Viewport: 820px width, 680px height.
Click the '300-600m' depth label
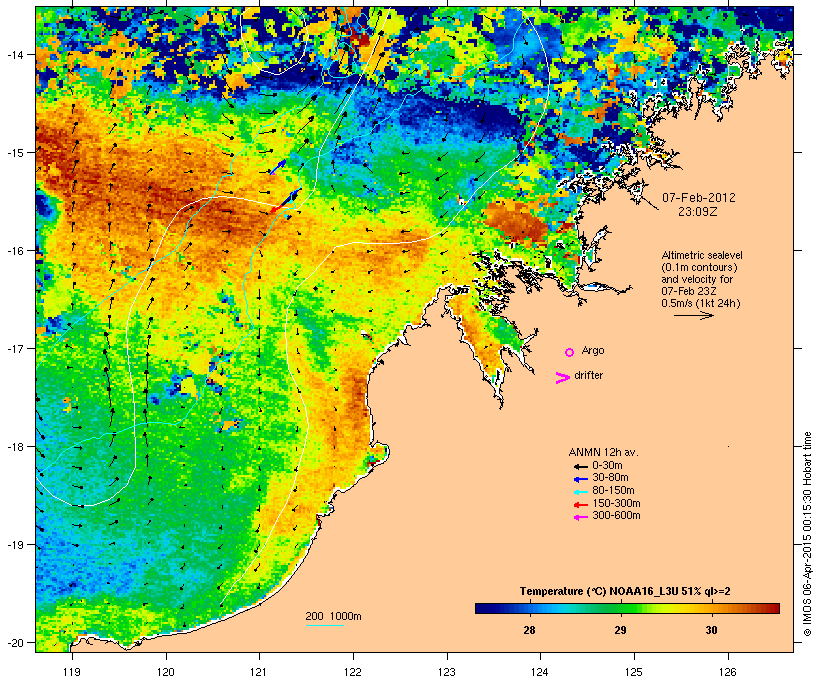pyautogui.click(x=617, y=516)
